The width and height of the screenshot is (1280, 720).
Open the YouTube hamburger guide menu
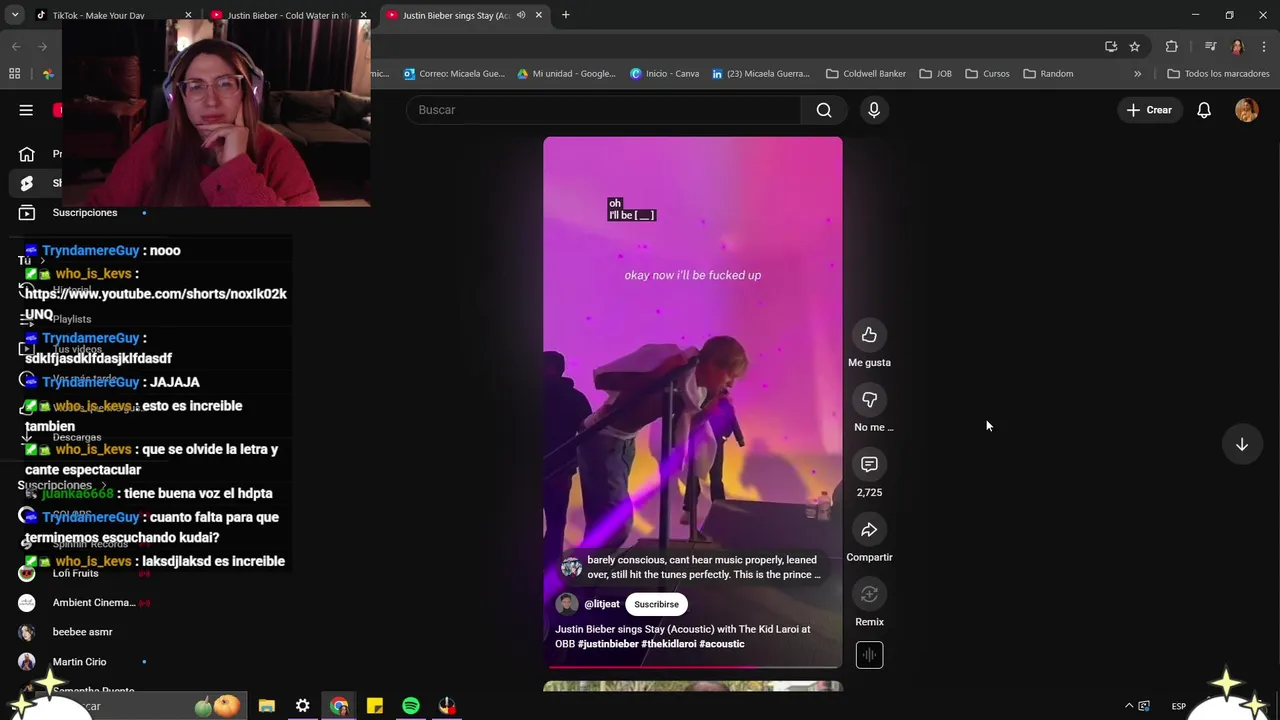(26, 110)
